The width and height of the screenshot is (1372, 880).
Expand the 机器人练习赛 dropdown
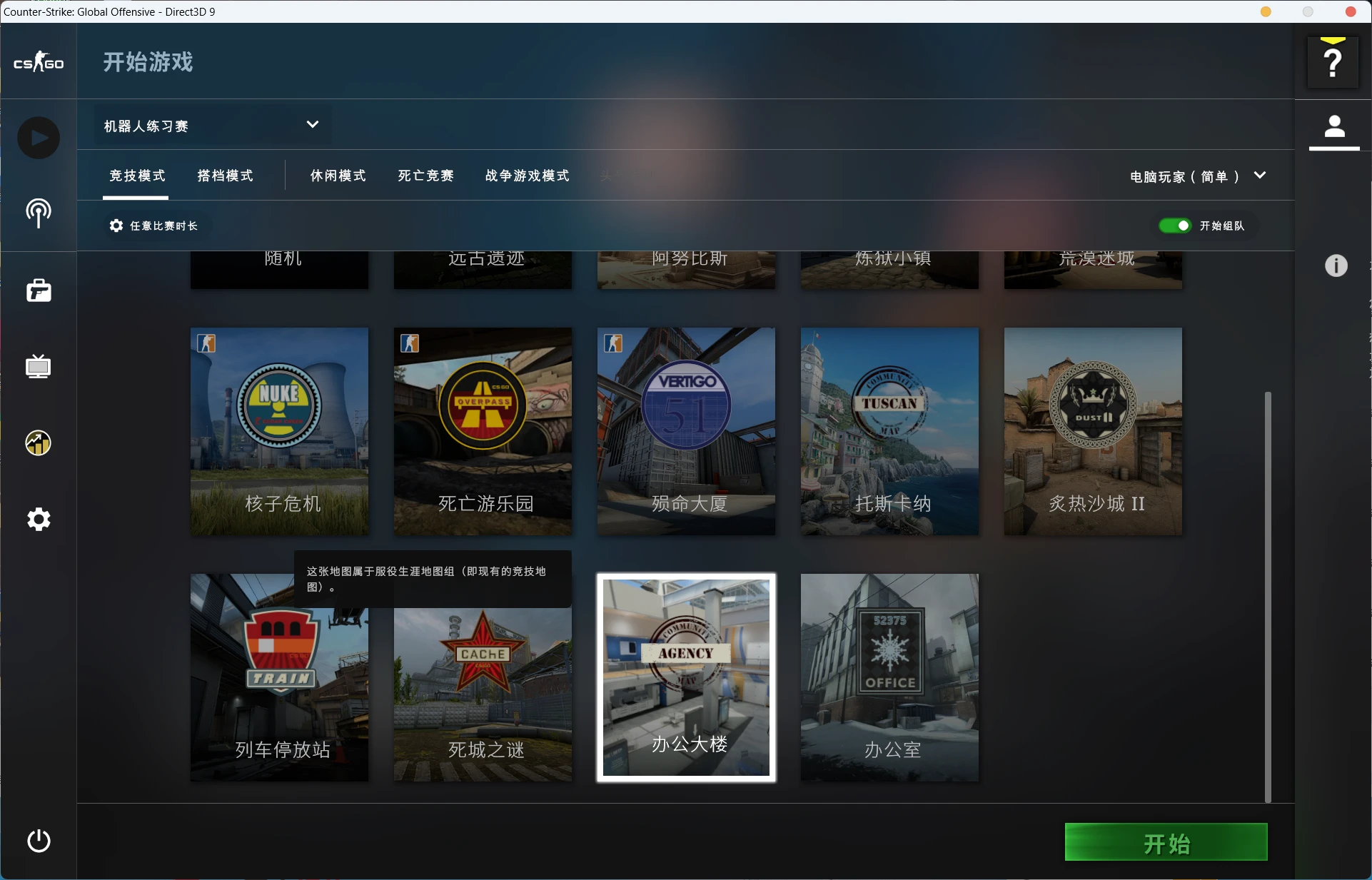pos(213,126)
